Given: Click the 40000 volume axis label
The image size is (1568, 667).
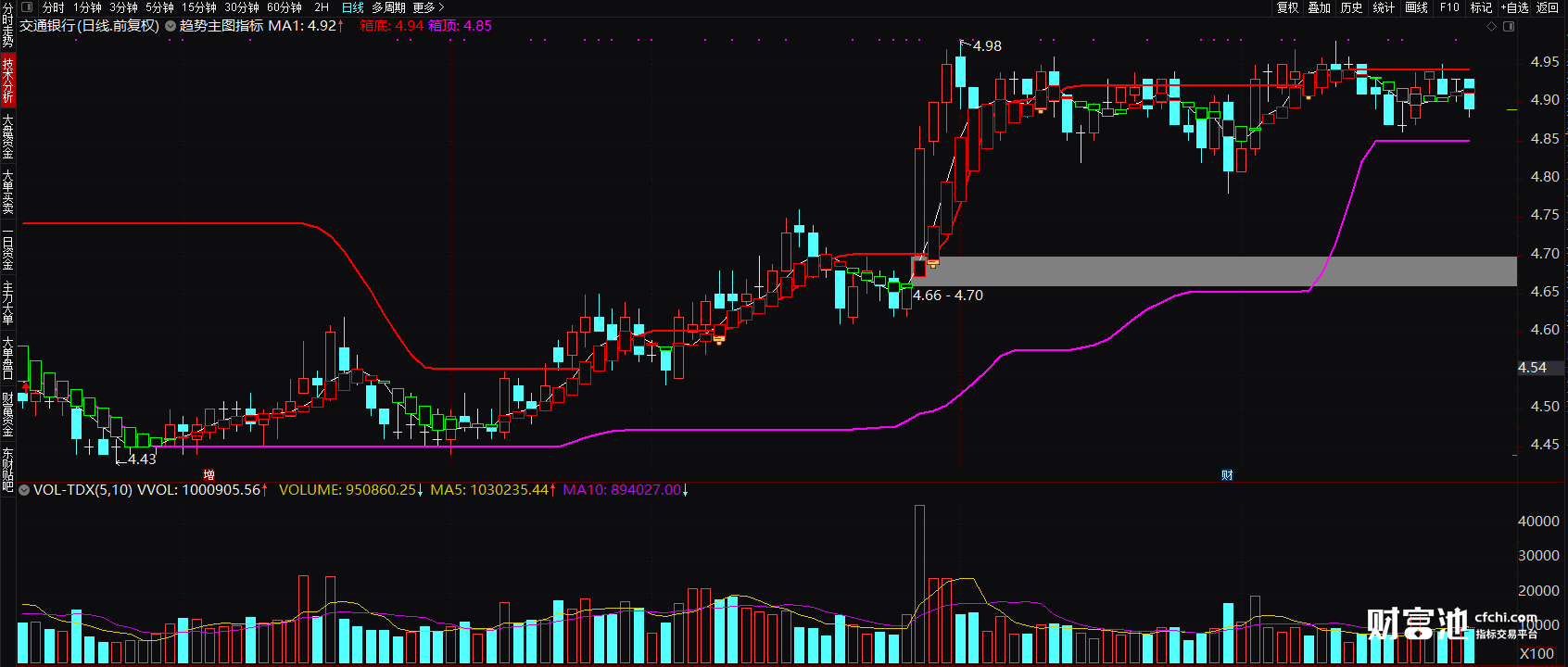Looking at the screenshot, I should pos(1538,522).
